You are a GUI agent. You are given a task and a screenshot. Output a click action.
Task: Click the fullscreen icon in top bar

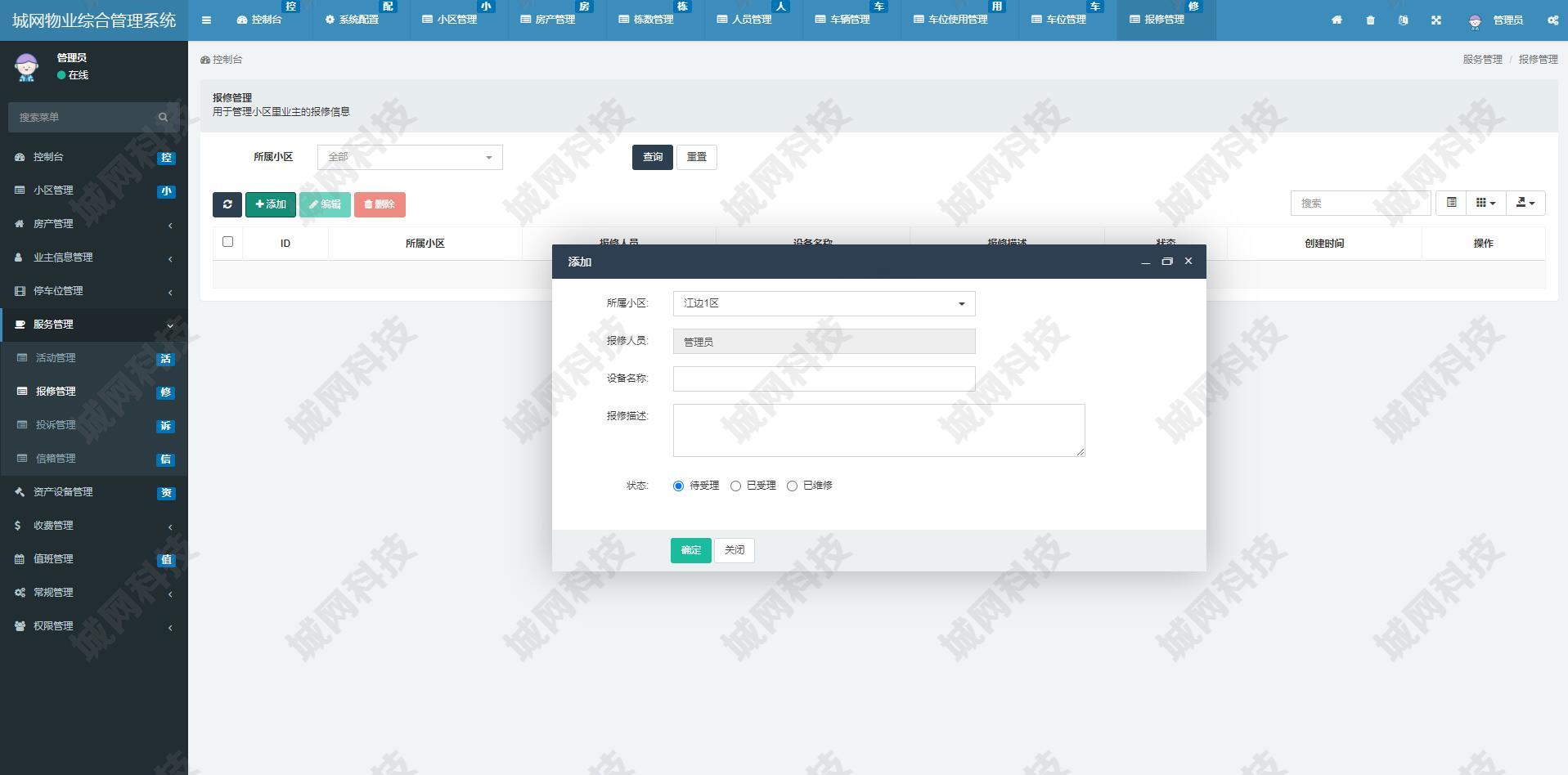tap(1436, 20)
